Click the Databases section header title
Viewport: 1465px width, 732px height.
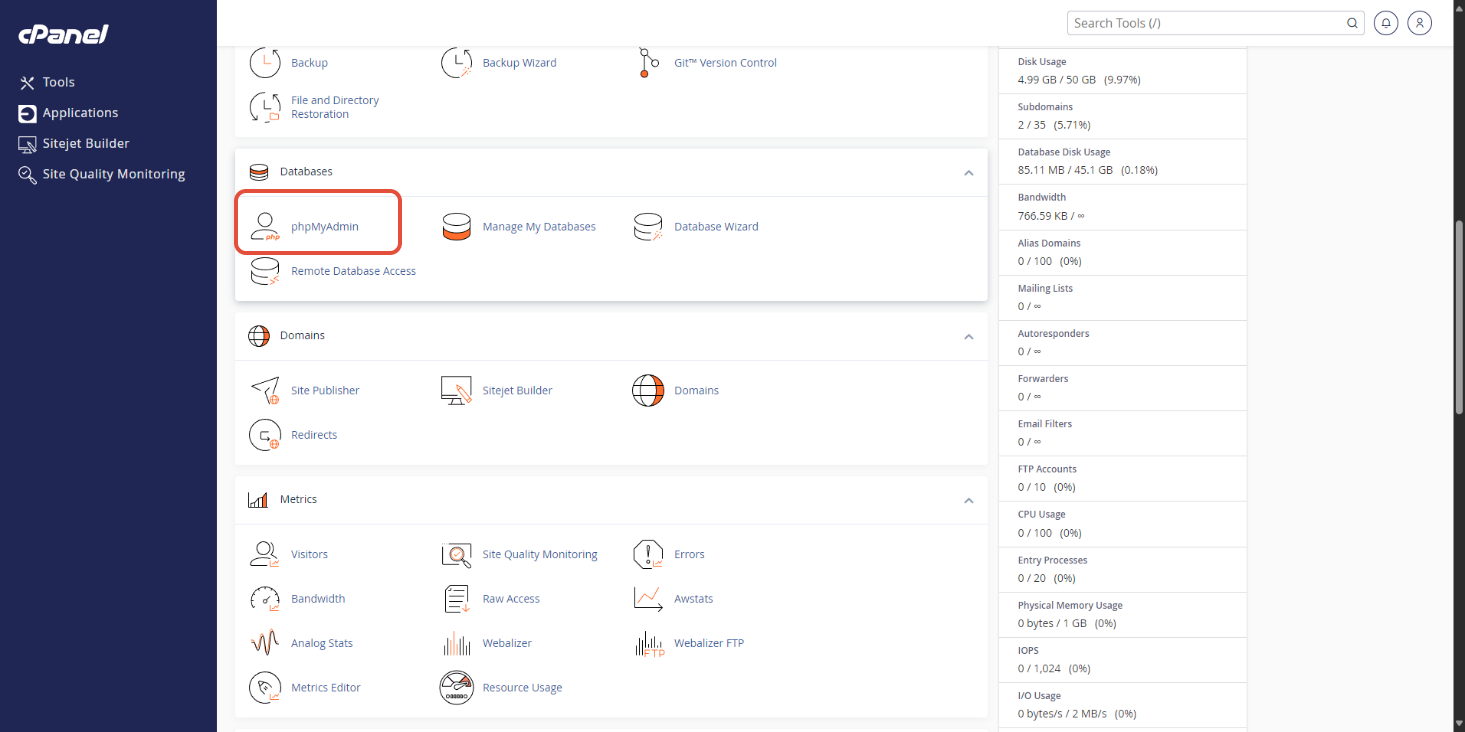point(306,172)
